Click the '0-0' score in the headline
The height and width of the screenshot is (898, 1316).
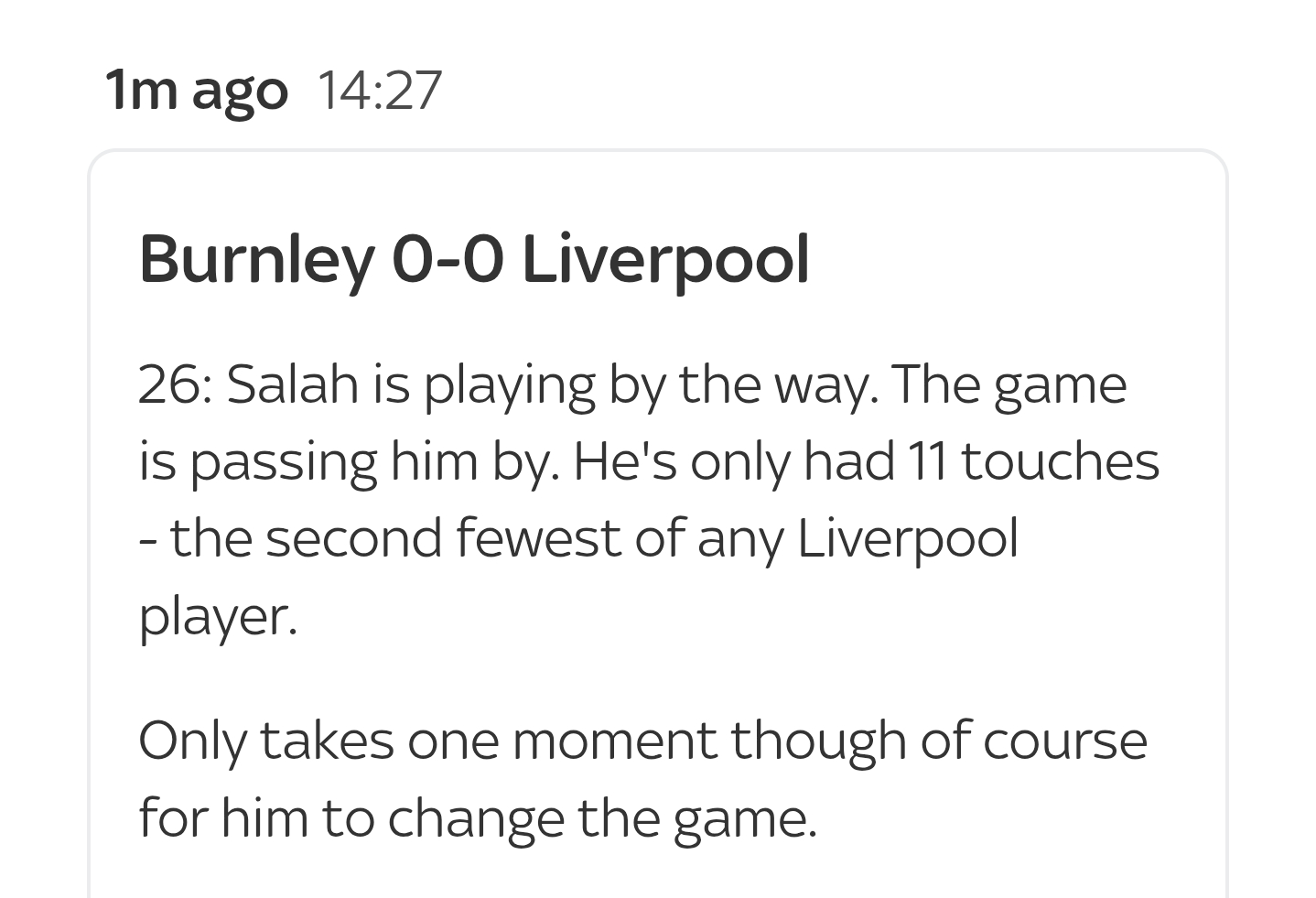[448, 260]
